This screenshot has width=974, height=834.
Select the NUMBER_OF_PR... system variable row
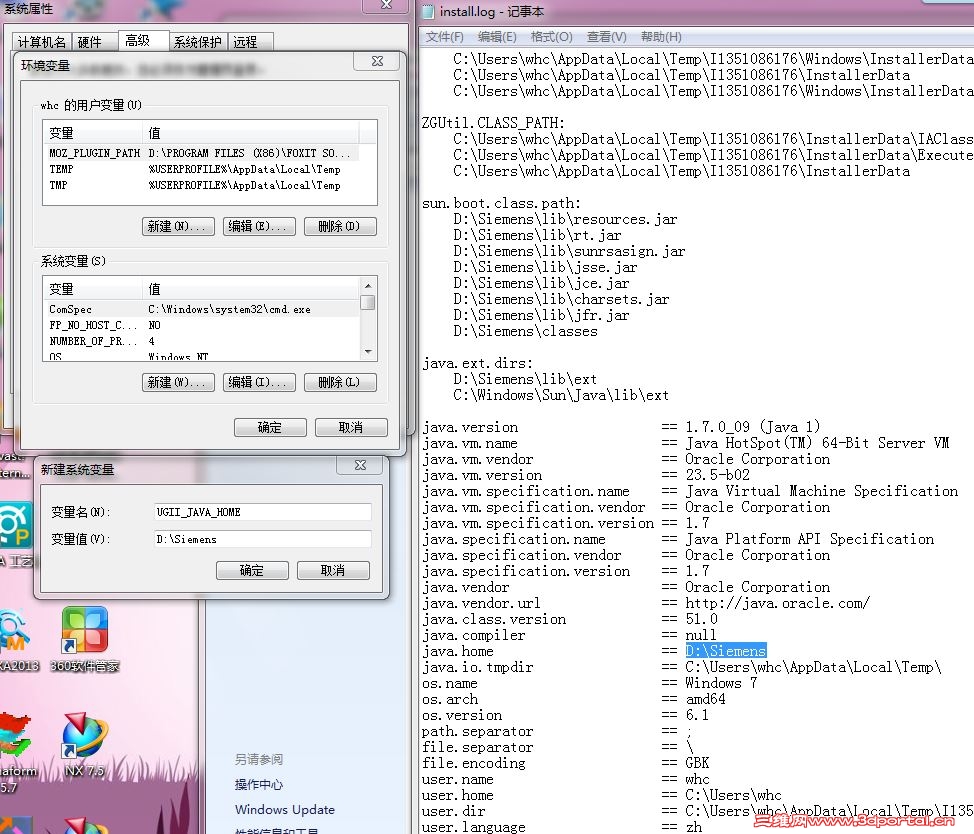tap(201, 341)
